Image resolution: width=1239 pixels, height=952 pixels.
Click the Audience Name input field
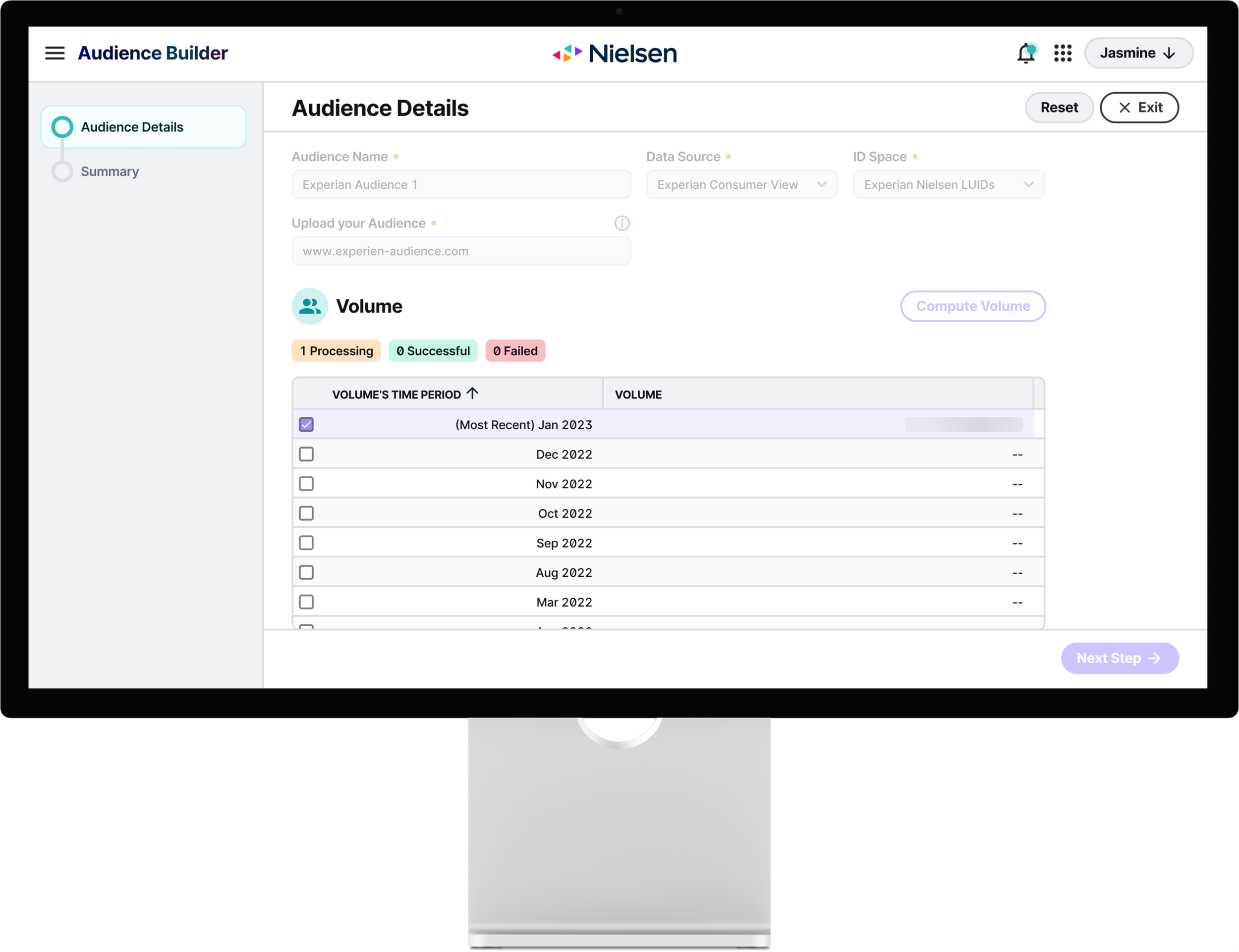pos(460,185)
